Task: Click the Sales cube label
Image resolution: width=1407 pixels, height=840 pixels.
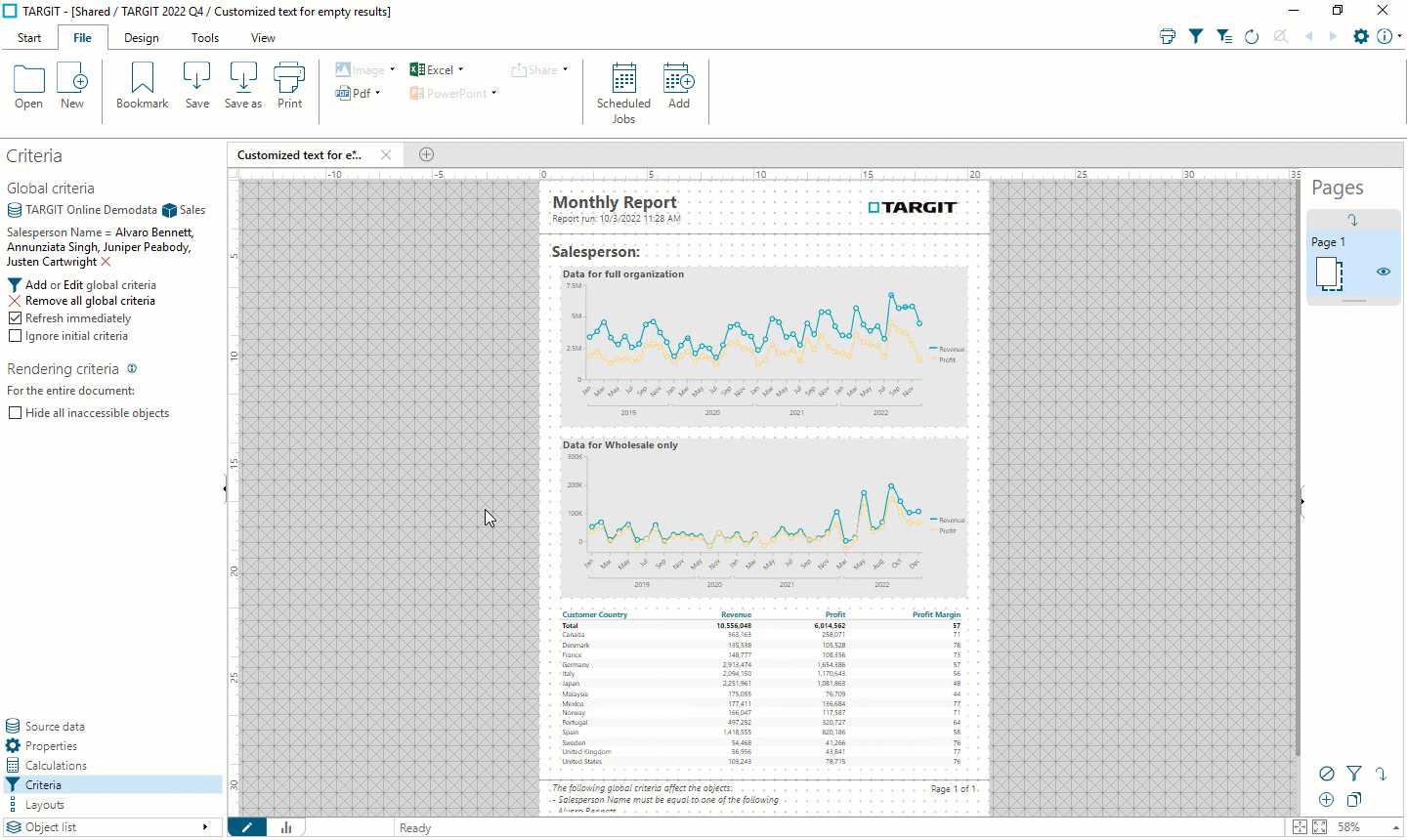Action: 184,210
